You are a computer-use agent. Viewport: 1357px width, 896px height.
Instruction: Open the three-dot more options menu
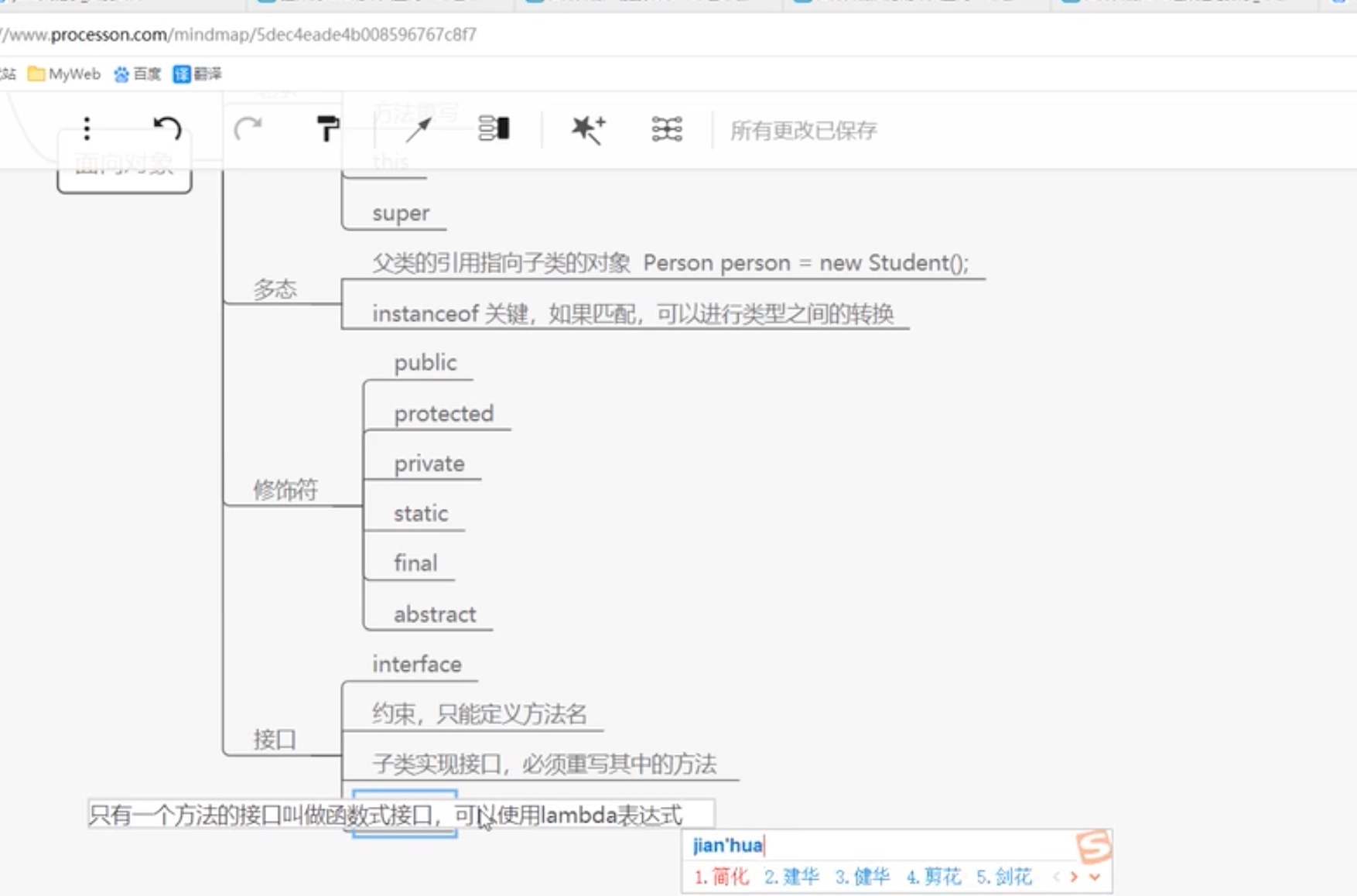coord(87,128)
